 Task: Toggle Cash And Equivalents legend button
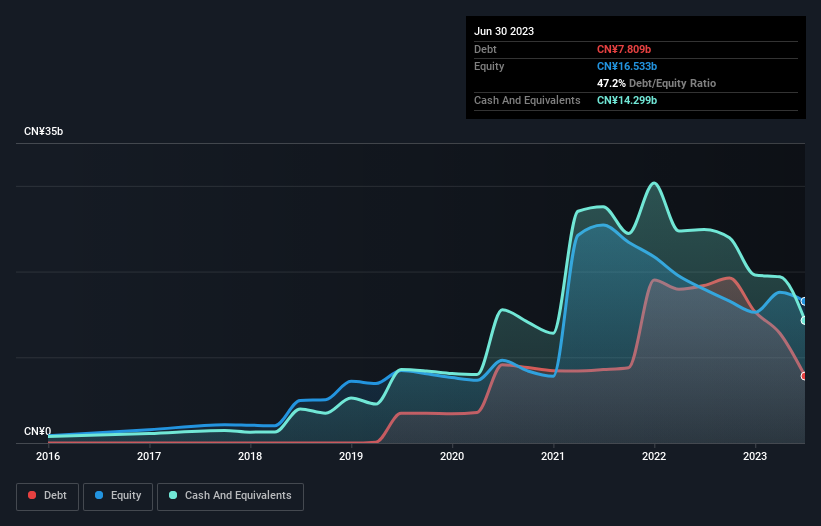click(x=230, y=496)
